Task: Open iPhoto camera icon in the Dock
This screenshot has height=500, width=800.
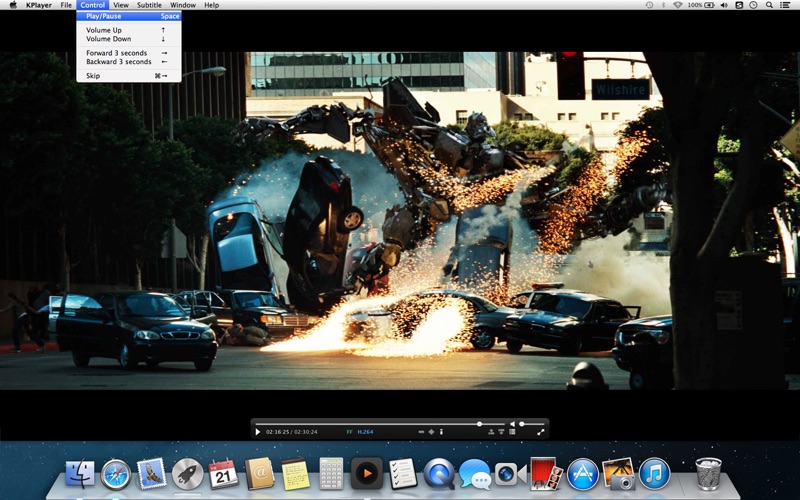Action: (x=618, y=474)
